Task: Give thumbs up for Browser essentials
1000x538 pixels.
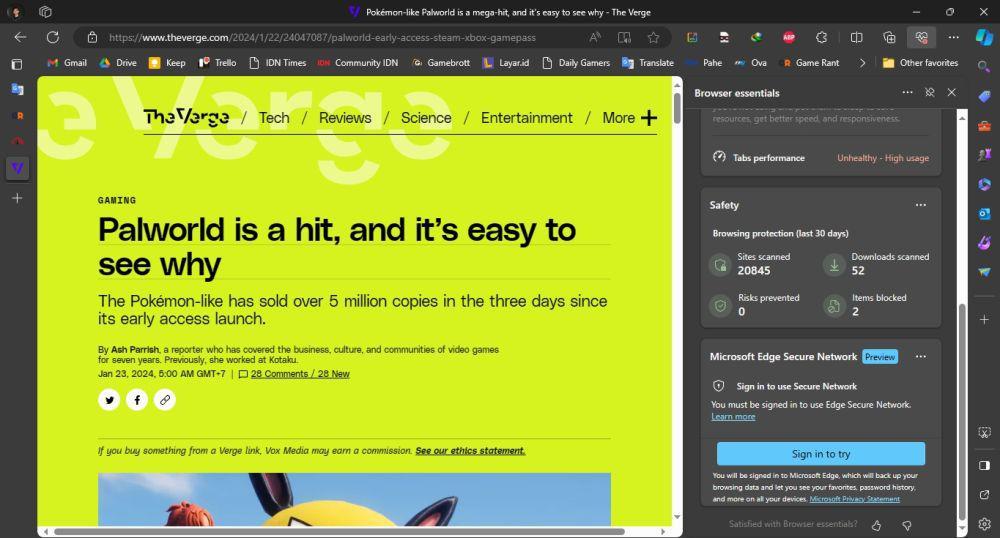Action: 876,525
